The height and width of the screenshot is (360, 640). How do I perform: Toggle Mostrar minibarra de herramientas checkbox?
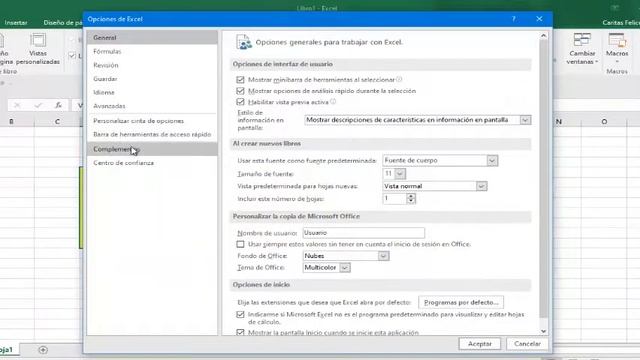click(240, 80)
